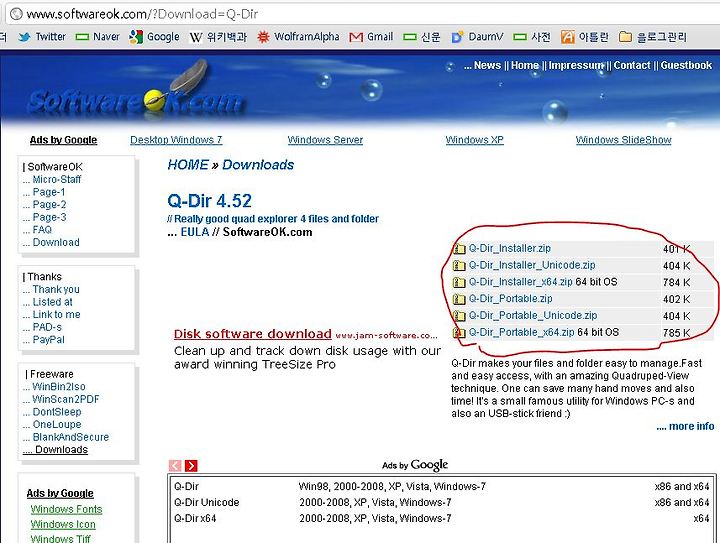Open FAQ in the sidebar
The width and height of the screenshot is (720, 543).
point(42,230)
